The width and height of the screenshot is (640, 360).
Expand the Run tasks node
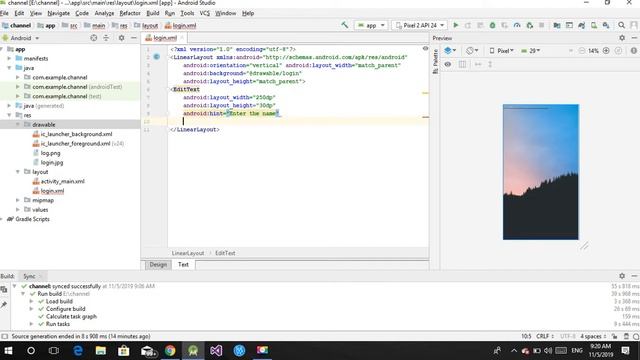click(x=31, y=324)
